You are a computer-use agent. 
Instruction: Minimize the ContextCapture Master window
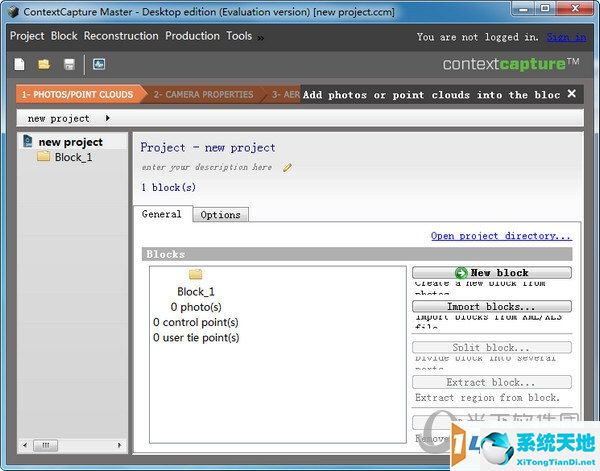coord(524,8)
